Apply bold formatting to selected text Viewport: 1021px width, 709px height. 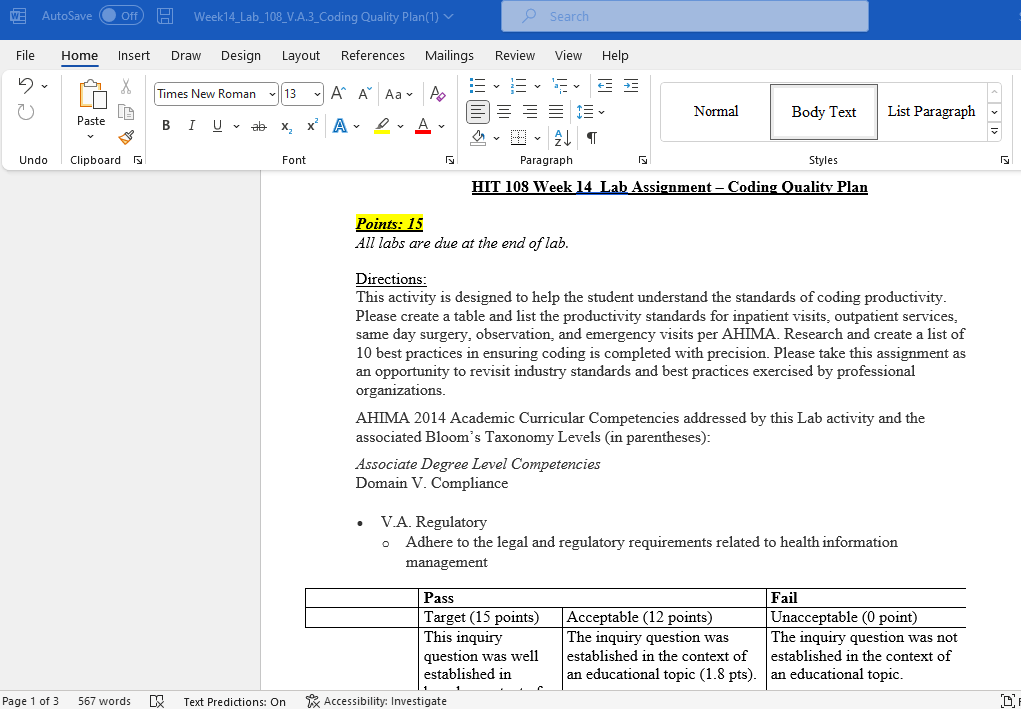(x=166, y=125)
